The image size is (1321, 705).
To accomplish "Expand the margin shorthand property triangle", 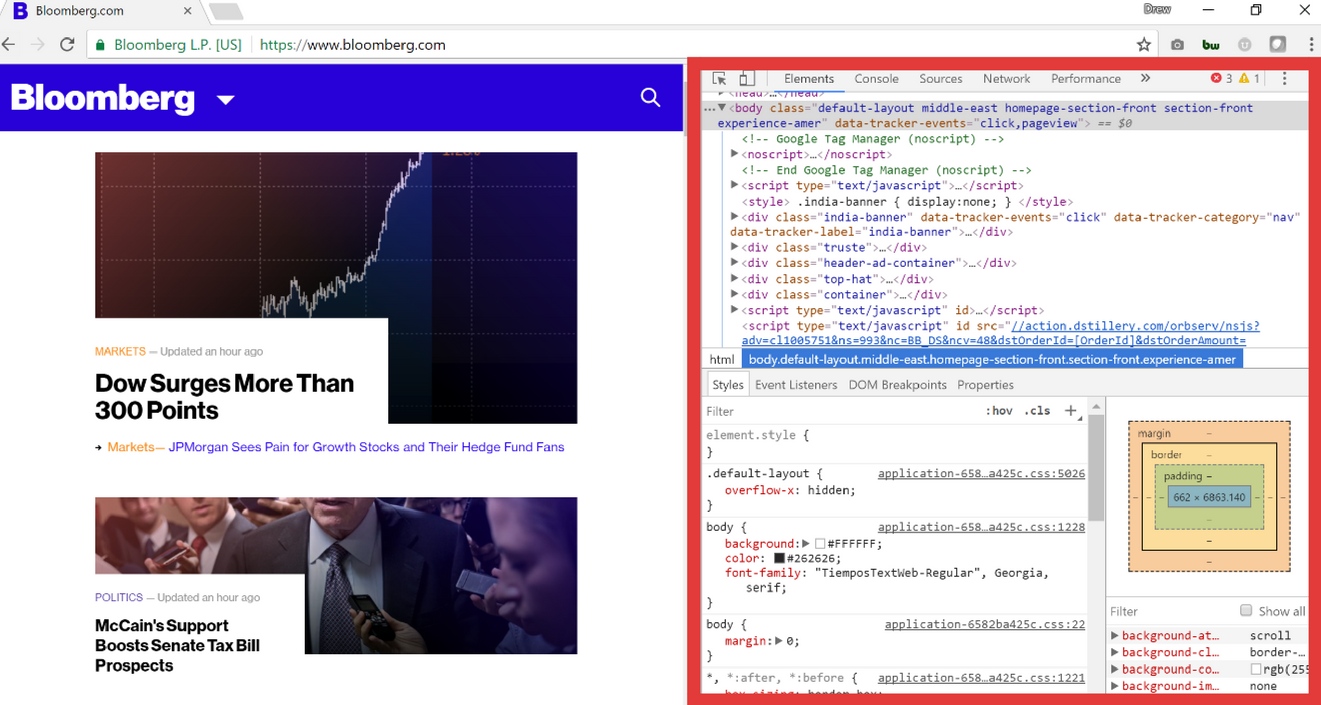I will [778, 640].
